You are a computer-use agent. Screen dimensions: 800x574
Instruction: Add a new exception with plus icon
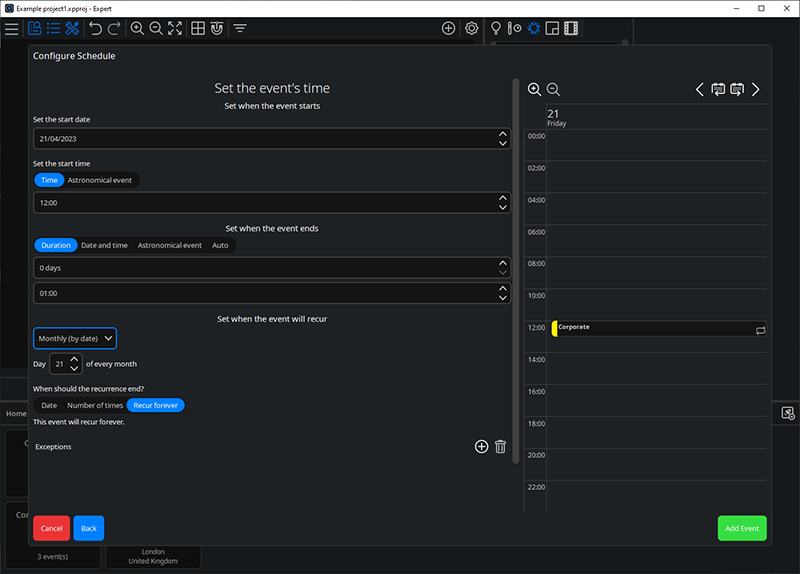[x=481, y=447]
